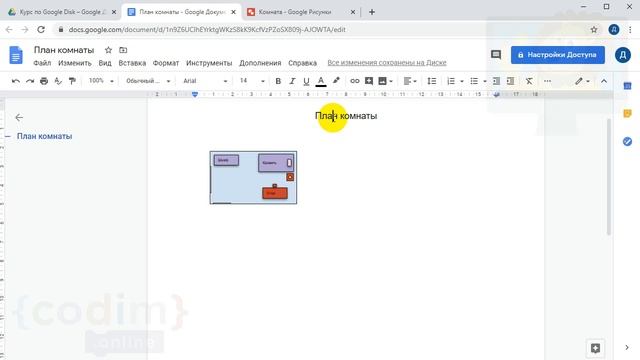Click the Undo icon in toolbar
This screenshot has width=640, height=360.
pyautogui.click(x=16, y=81)
